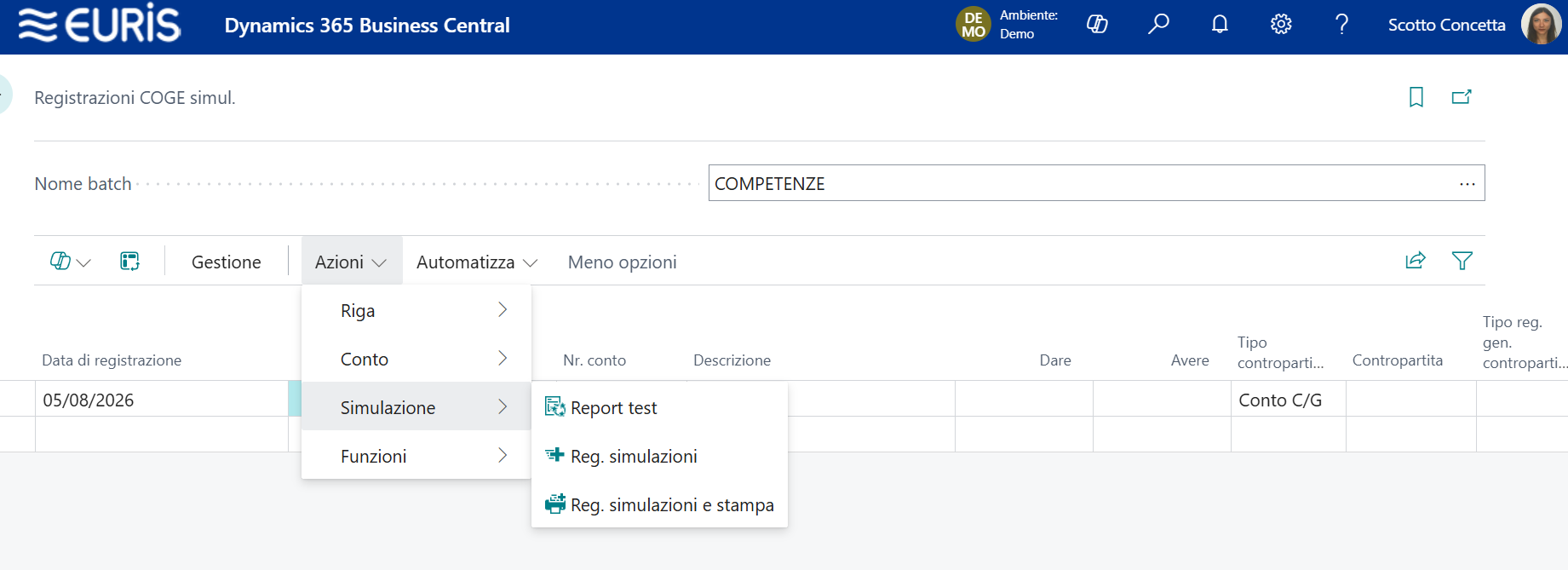1568x570 pixels.
Task: Collapse the Azioni menu
Action: click(x=351, y=262)
